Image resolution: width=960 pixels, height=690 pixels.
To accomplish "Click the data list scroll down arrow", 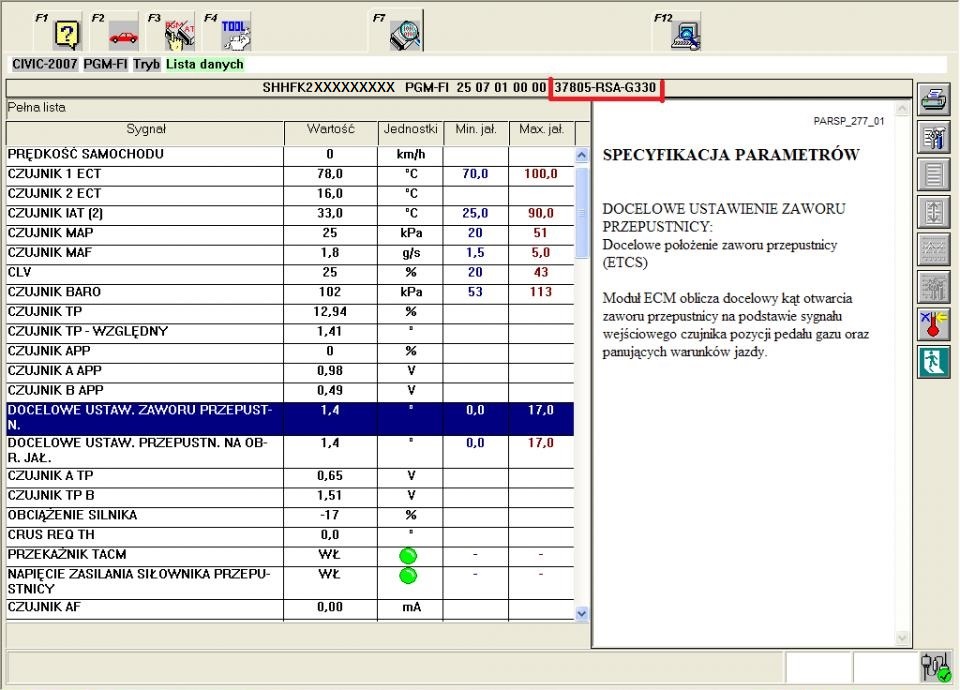I will point(582,613).
